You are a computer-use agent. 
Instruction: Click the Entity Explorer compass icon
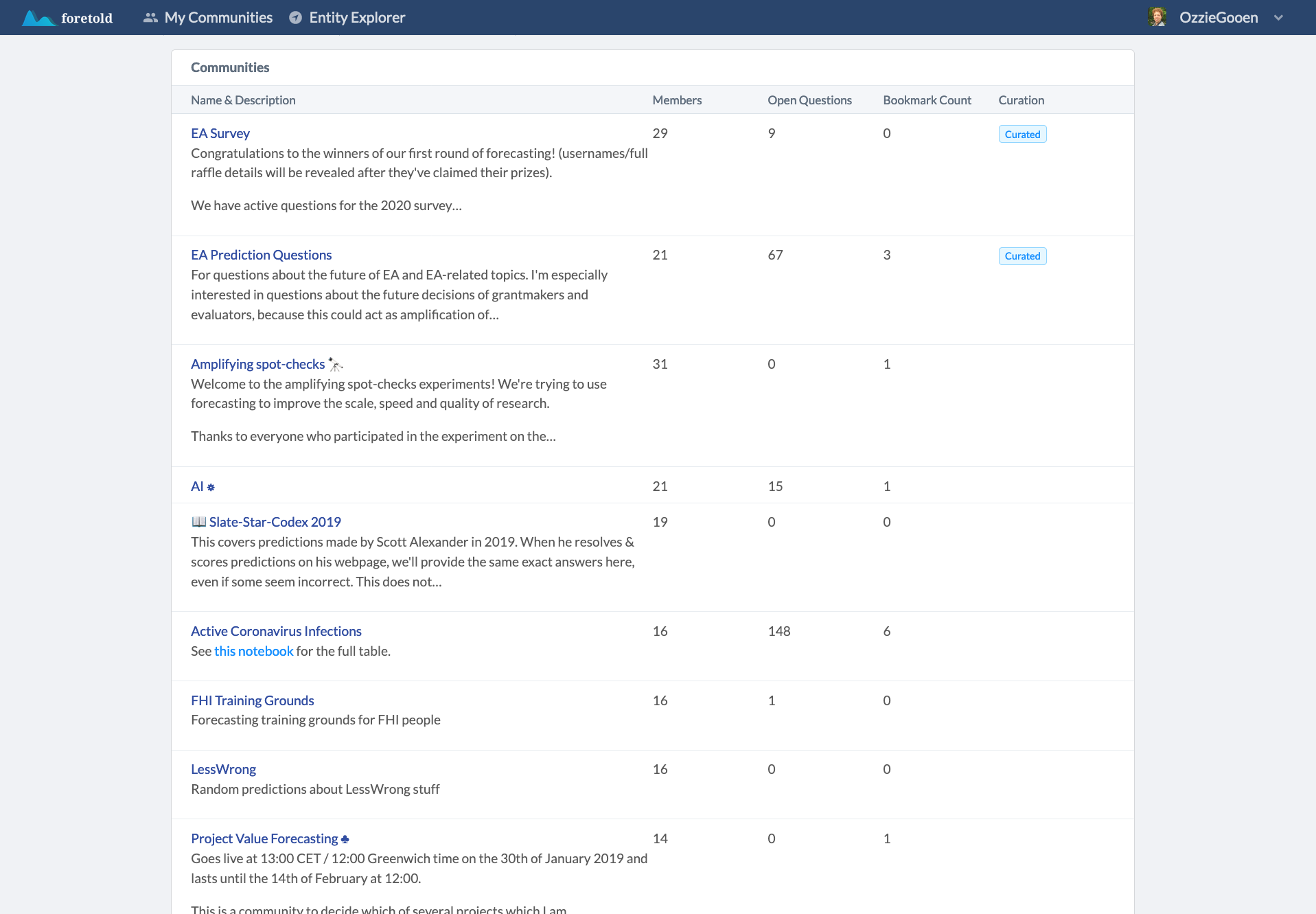[x=296, y=18]
